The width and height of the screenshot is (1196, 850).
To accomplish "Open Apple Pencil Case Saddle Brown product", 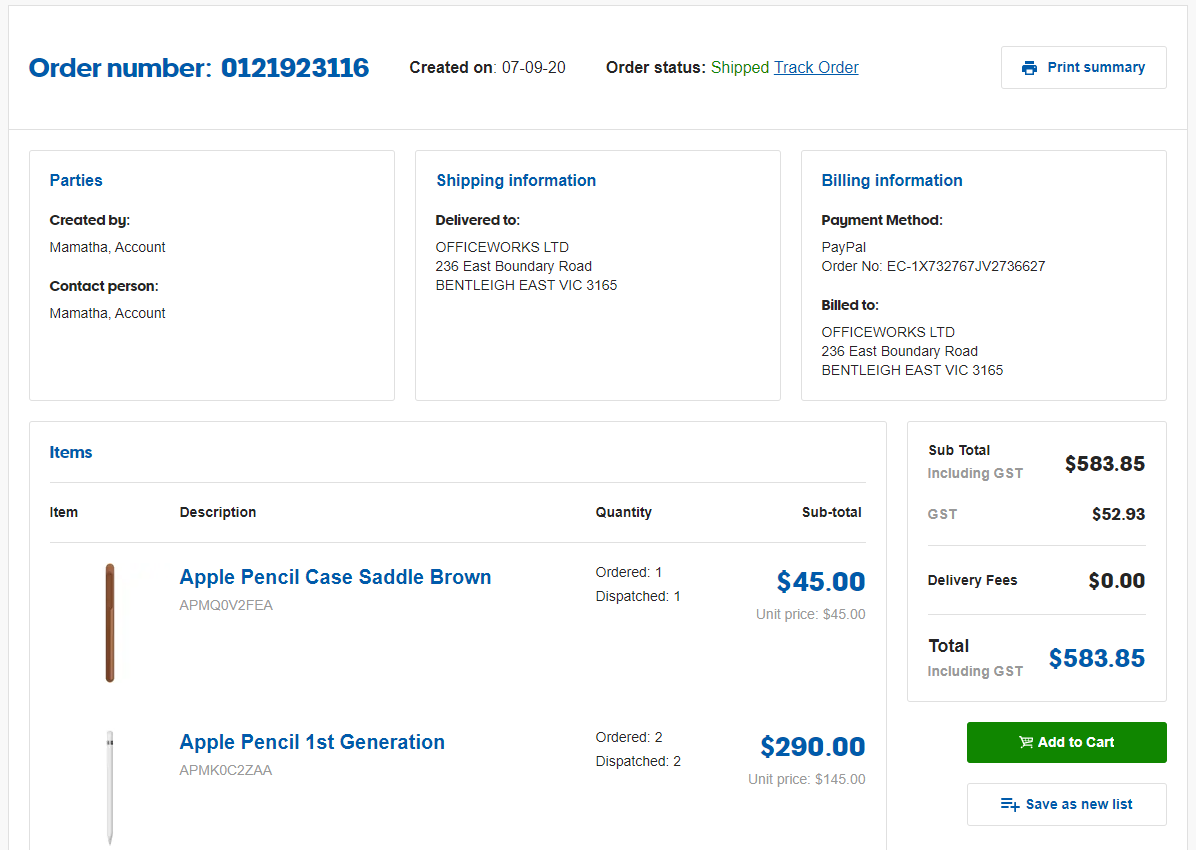I will [x=335, y=577].
